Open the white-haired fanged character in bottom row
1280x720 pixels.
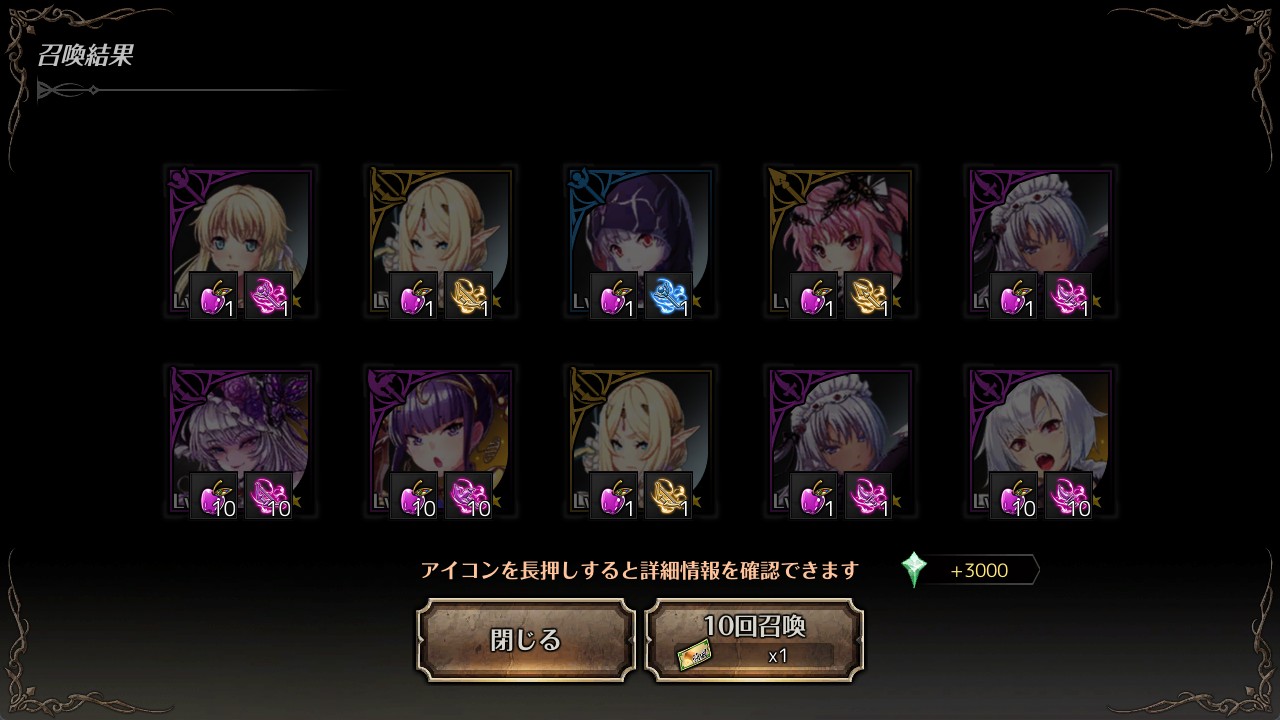point(1040,442)
